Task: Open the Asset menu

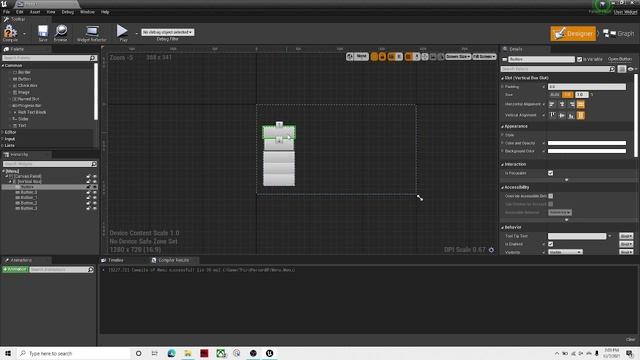Action: [x=35, y=12]
